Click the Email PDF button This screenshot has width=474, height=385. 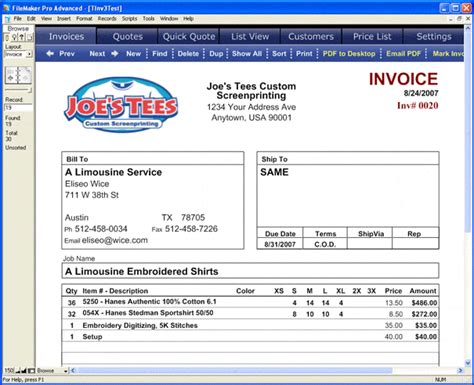tap(403, 53)
